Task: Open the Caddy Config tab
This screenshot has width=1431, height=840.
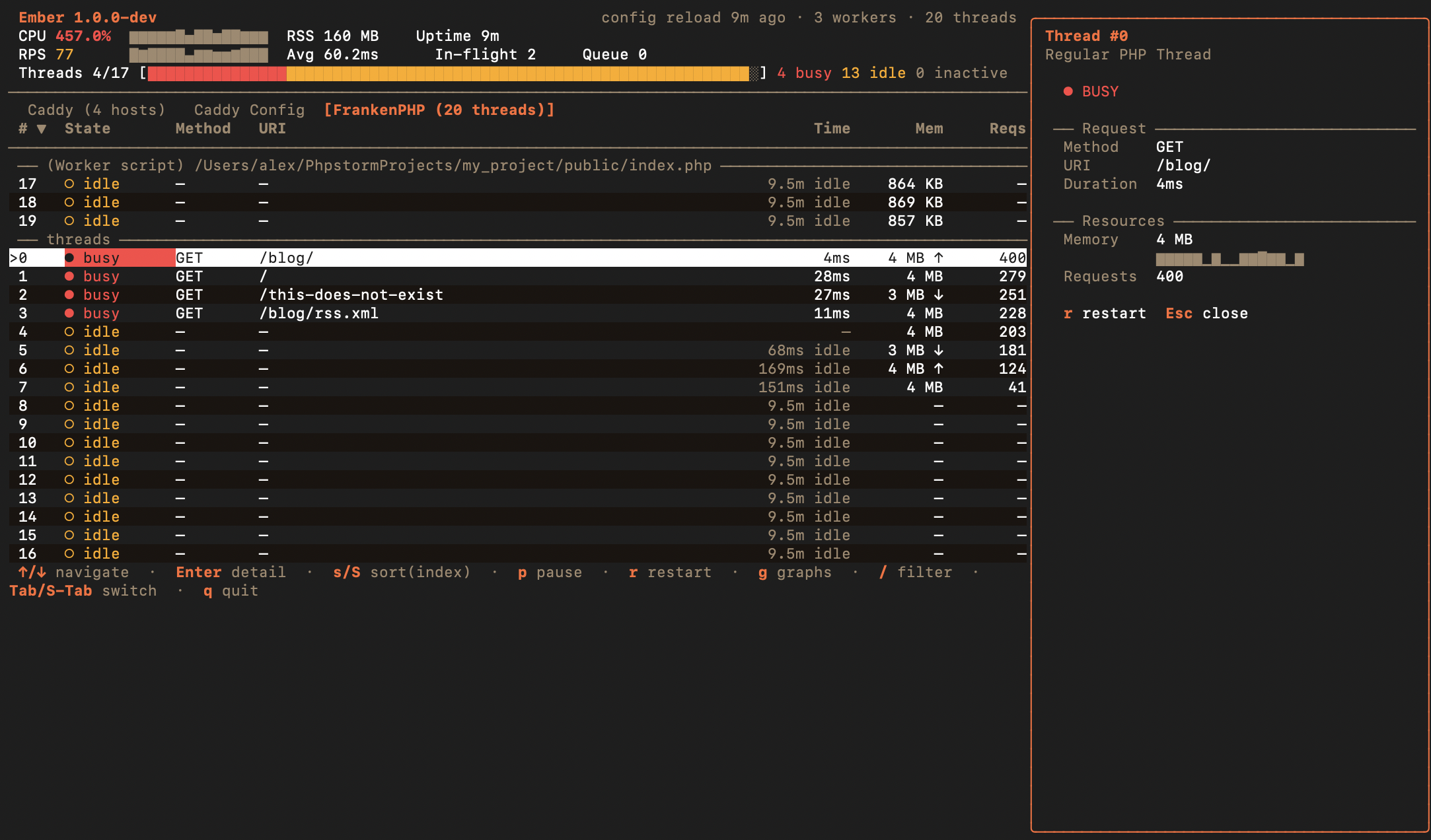Action: click(249, 110)
